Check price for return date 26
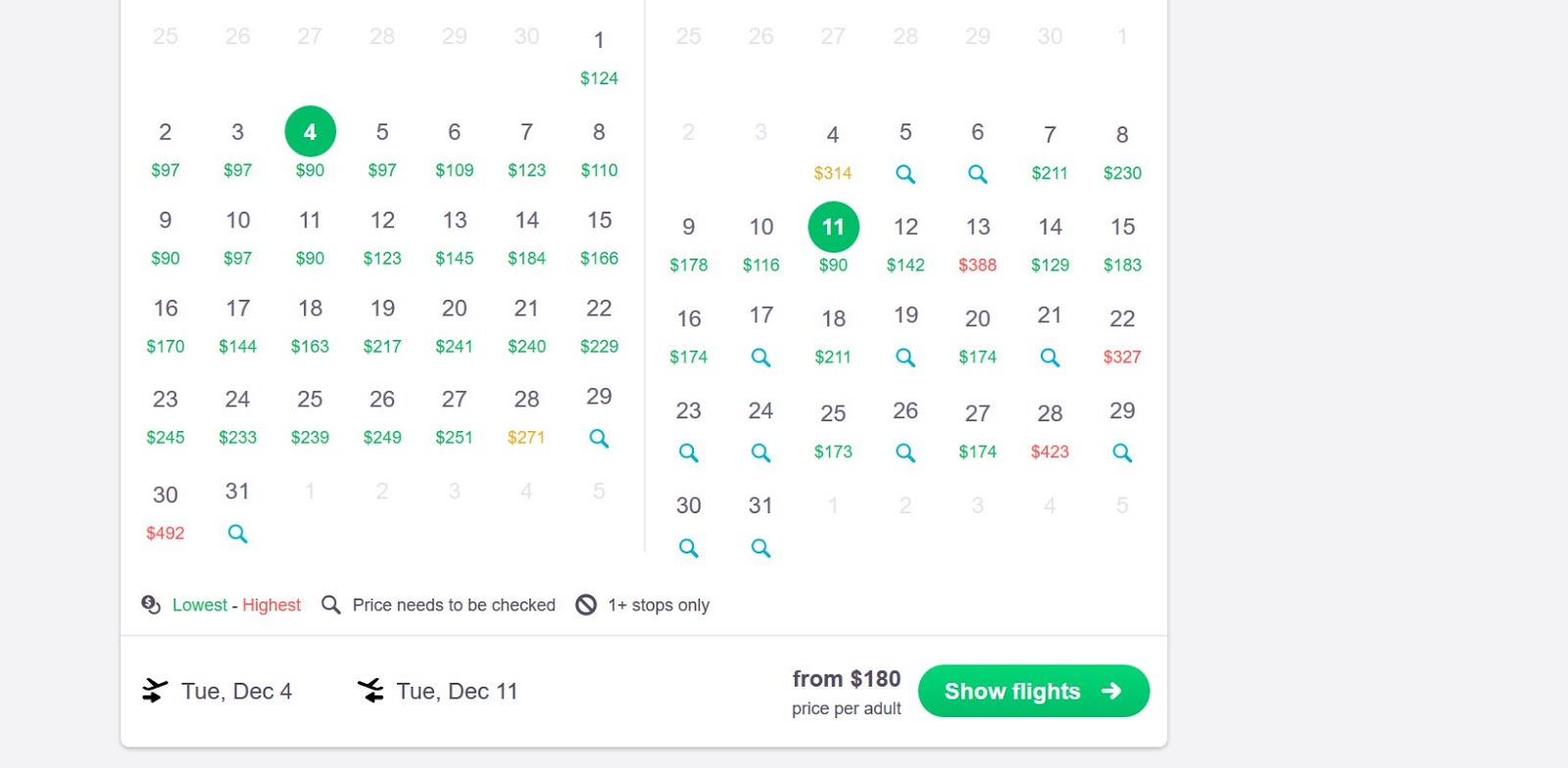This screenshot has height=768, width=1568. [906, 453]
